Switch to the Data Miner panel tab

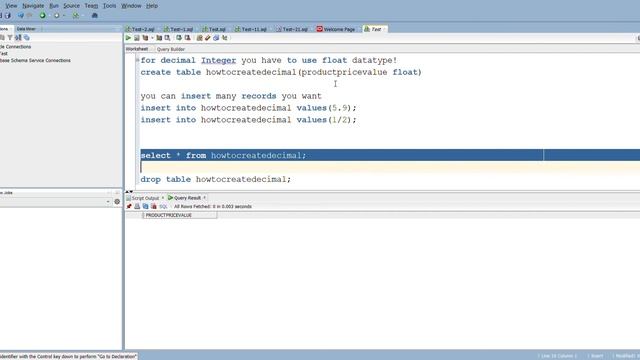pos(26,29)
